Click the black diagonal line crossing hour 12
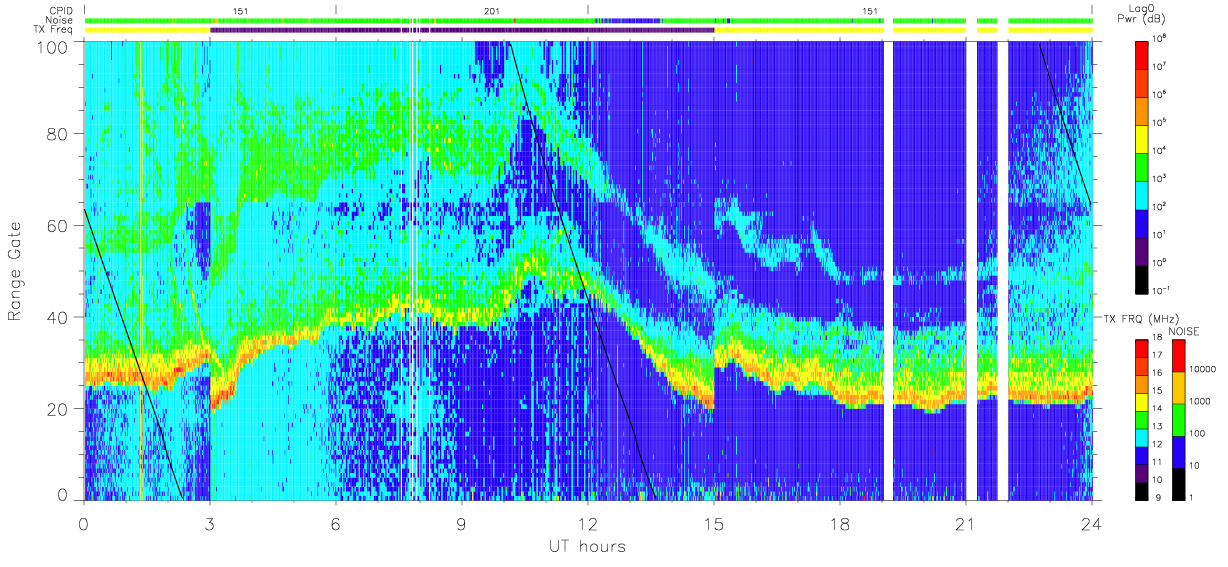 pos(582,270)
